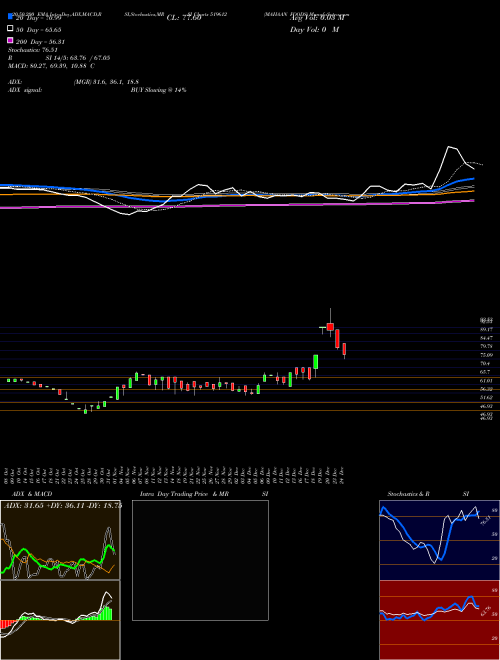Click the 75.09 price axis label
The height and width of the screenshot is (660, 500).
[486, 355]
